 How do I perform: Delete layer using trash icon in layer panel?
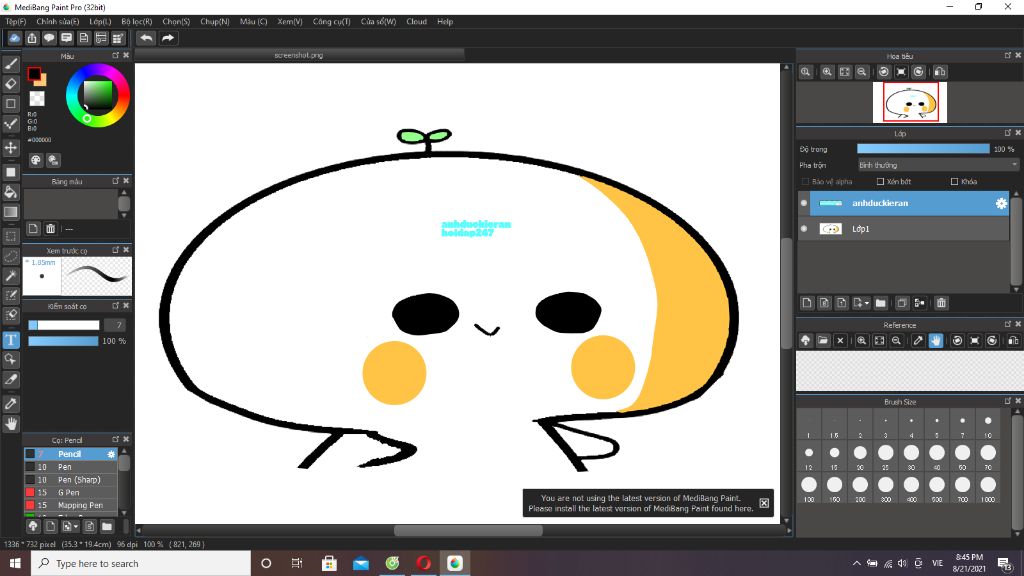click(x=941, y=303)
